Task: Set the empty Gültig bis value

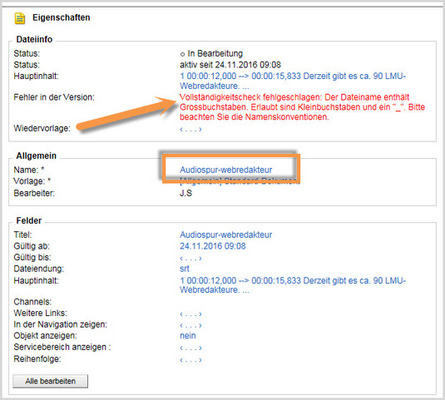Action: pos(191,258)
